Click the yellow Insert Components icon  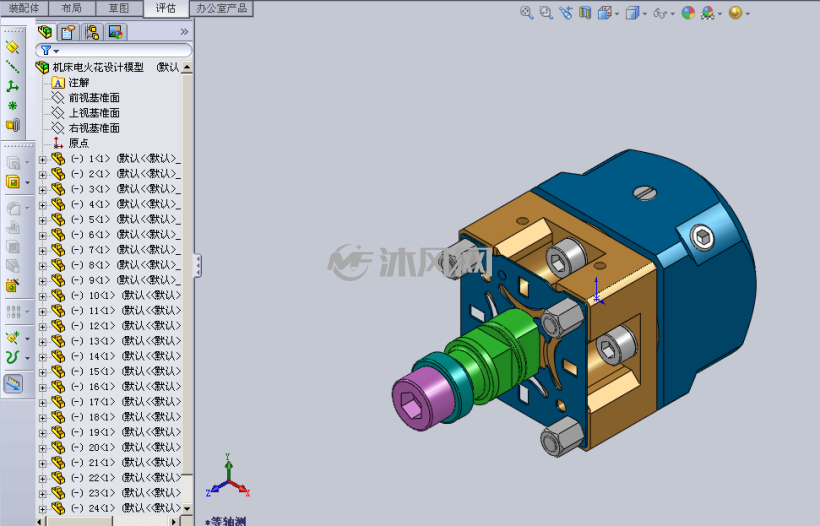click(13, 182)
